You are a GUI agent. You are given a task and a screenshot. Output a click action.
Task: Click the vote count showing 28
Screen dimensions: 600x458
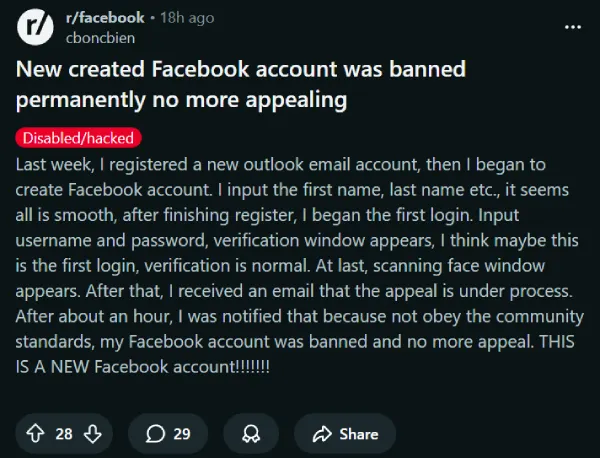click(64, 433)
